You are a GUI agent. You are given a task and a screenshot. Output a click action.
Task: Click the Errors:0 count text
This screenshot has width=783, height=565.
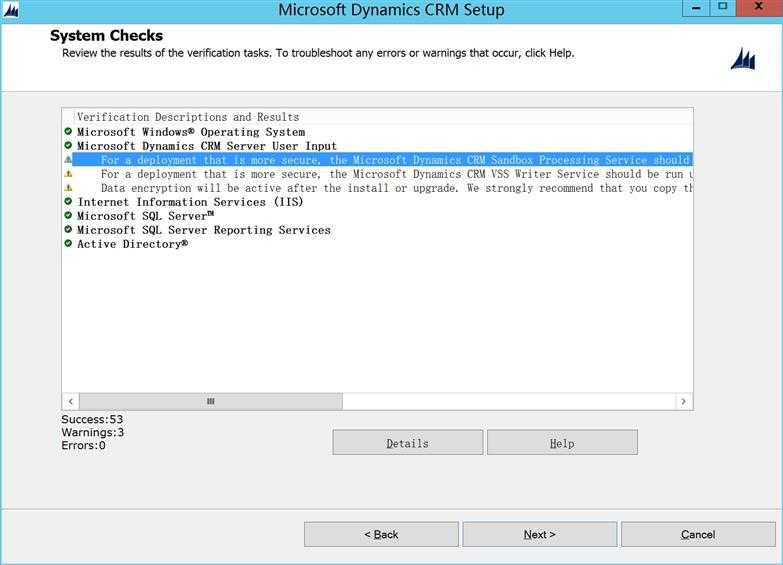click(x=83, y=445)
